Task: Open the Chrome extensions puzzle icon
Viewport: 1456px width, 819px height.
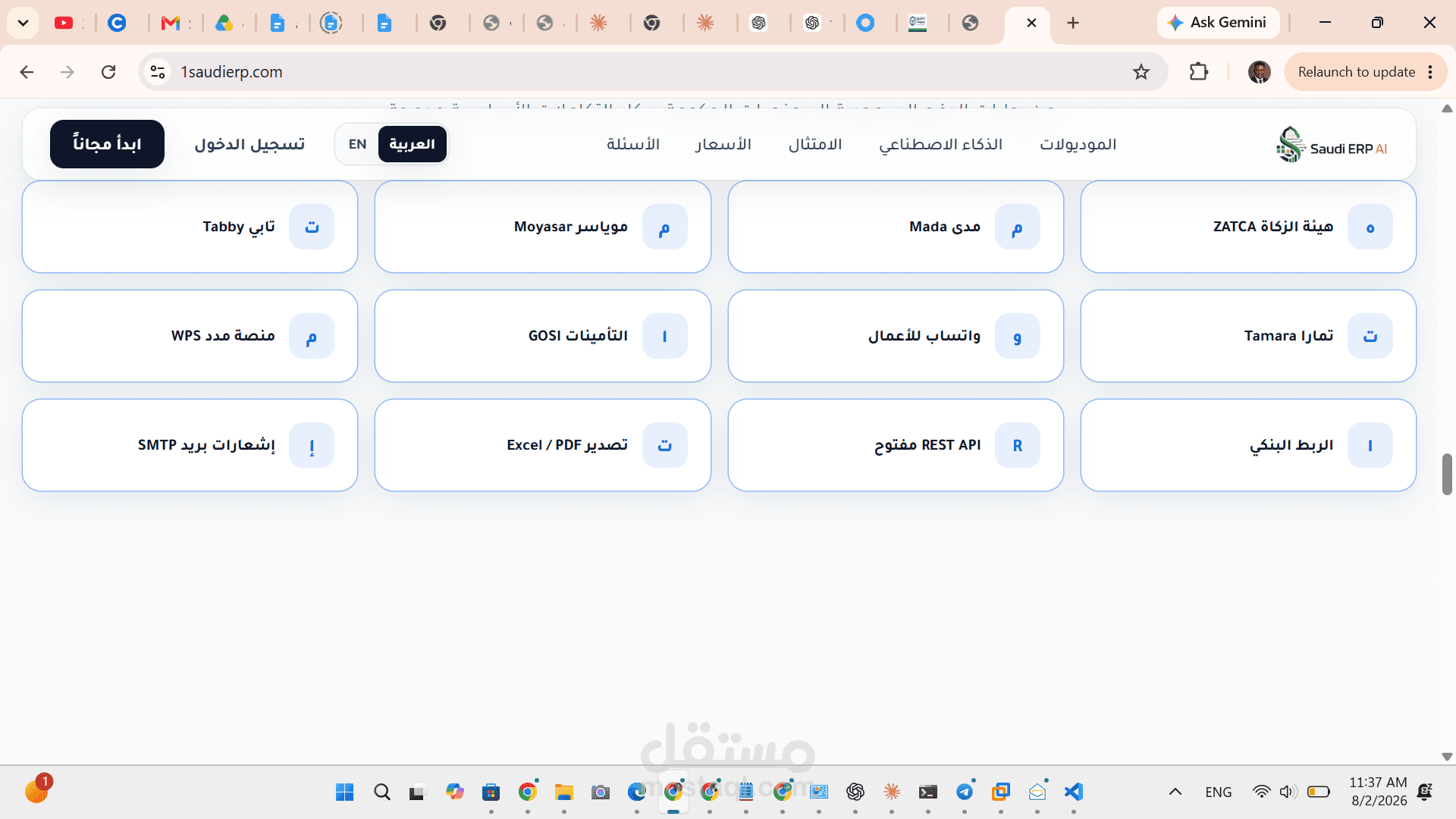Action: coord(1199,72)
